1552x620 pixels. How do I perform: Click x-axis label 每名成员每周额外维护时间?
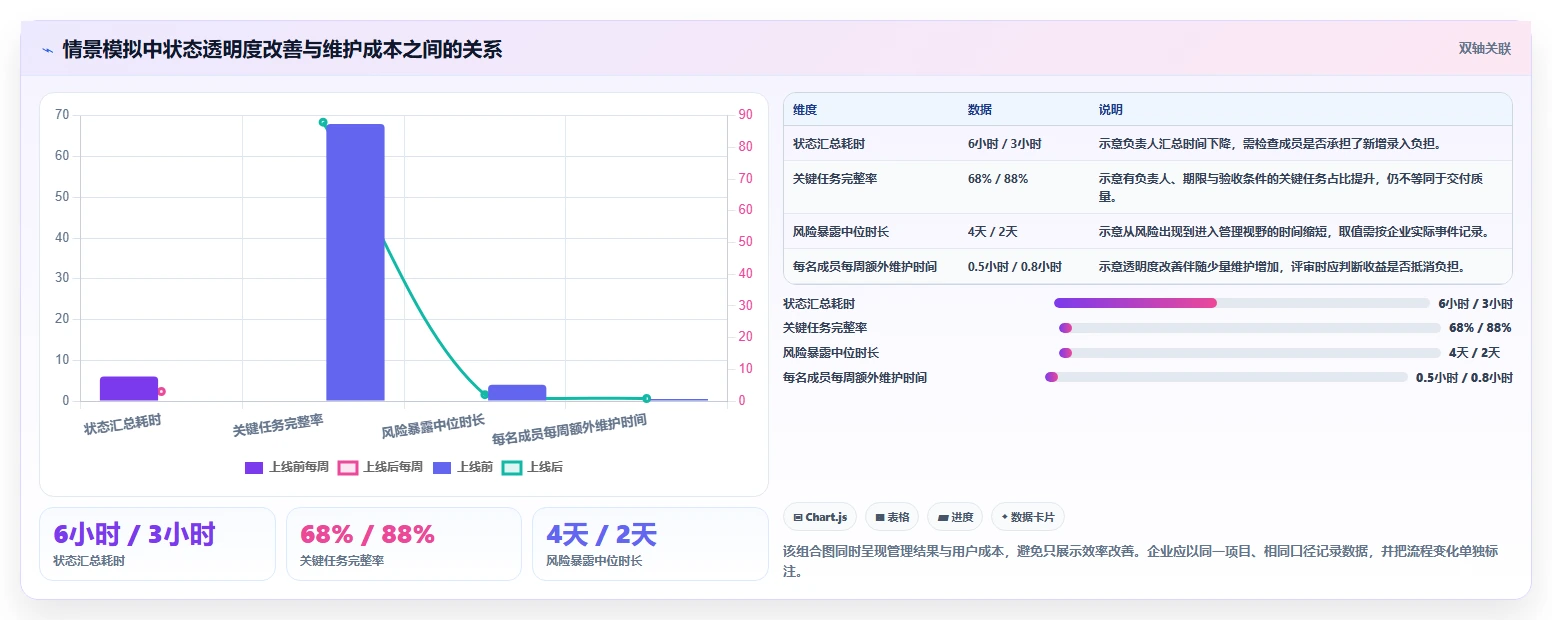tap(569, 430)
